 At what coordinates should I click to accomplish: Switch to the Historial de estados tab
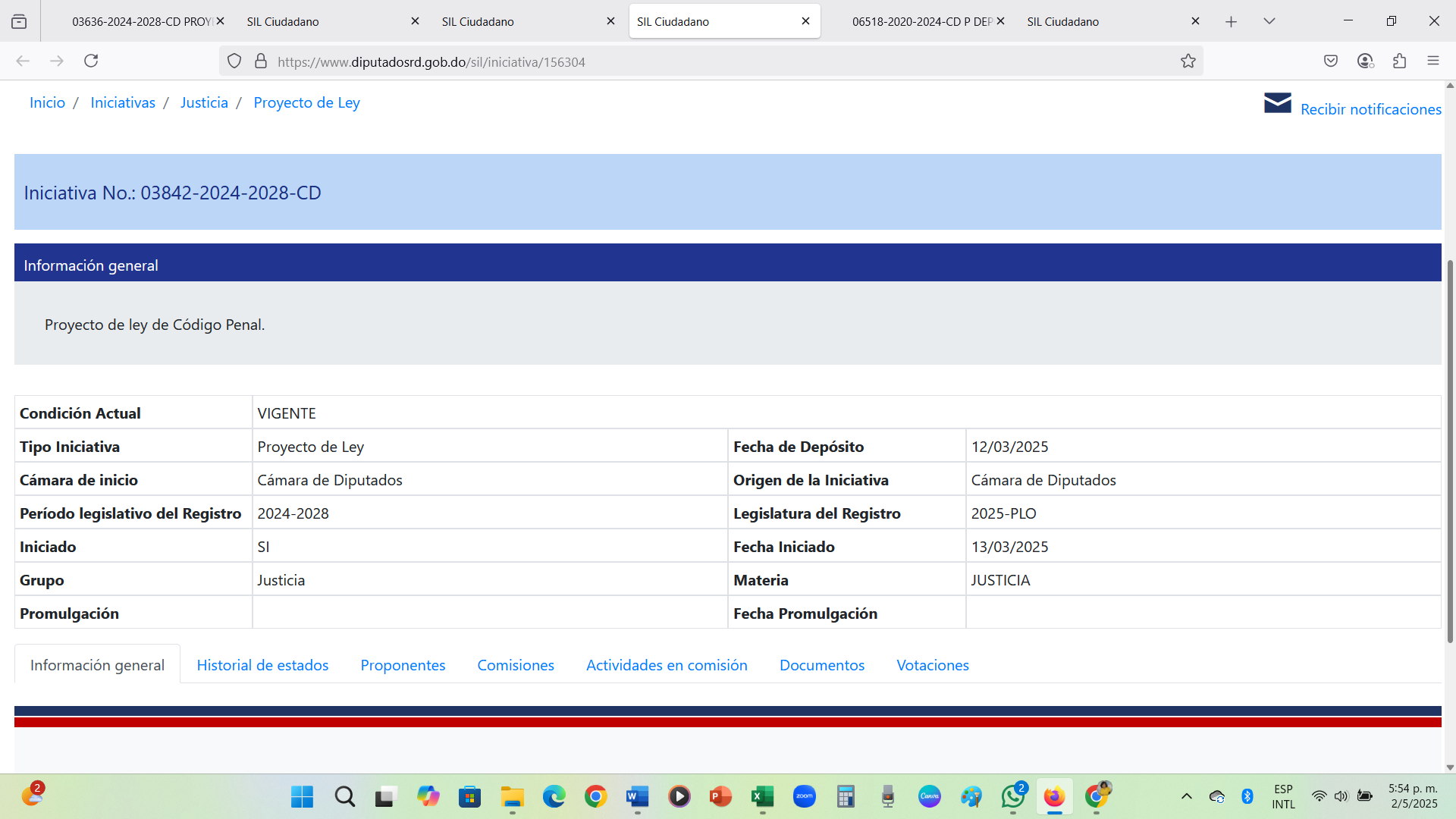pos(262,665)
